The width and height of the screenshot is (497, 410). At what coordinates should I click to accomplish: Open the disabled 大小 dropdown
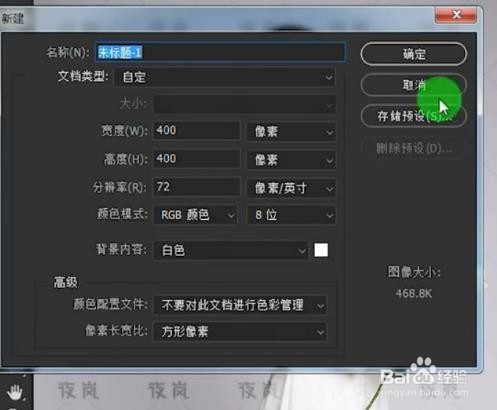[x=244, y=104]
